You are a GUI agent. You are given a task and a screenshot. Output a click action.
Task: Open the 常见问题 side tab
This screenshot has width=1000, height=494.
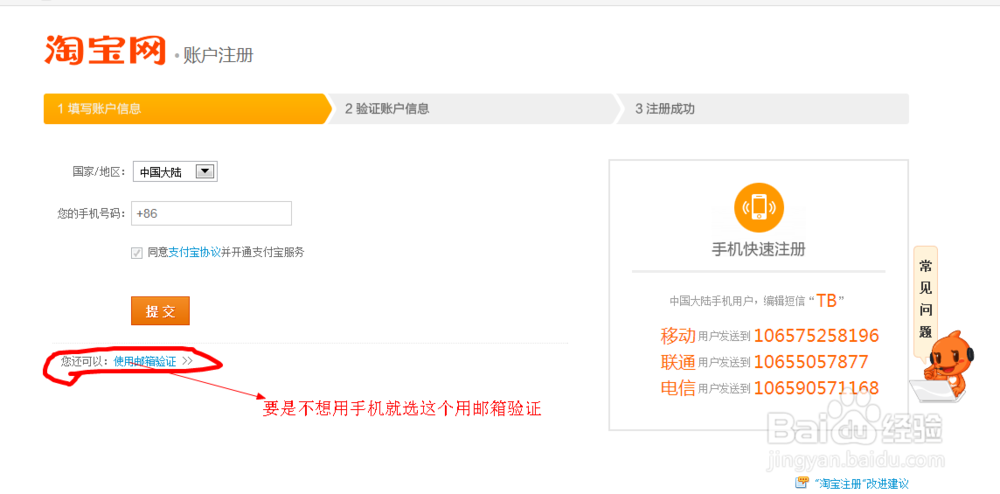[x=925, y=301]
